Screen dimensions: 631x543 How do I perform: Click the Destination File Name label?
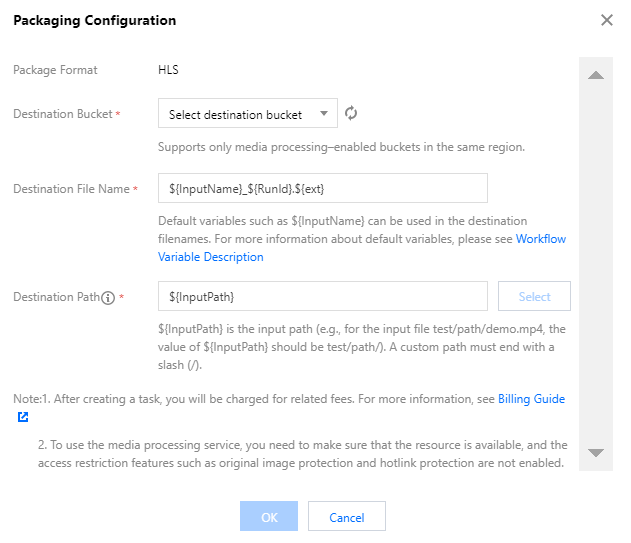click(x=70, y=189)
